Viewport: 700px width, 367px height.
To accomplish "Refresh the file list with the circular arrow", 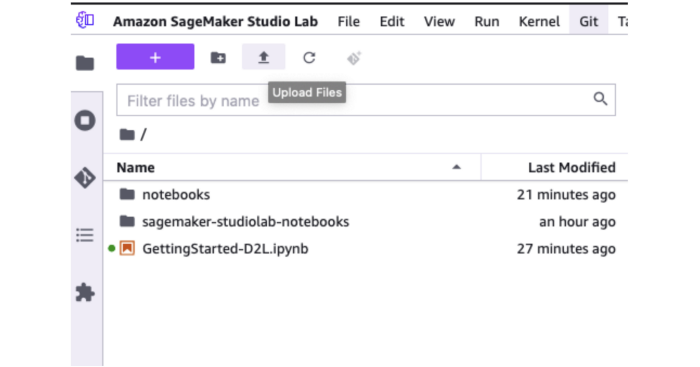I will coord(309,58).
